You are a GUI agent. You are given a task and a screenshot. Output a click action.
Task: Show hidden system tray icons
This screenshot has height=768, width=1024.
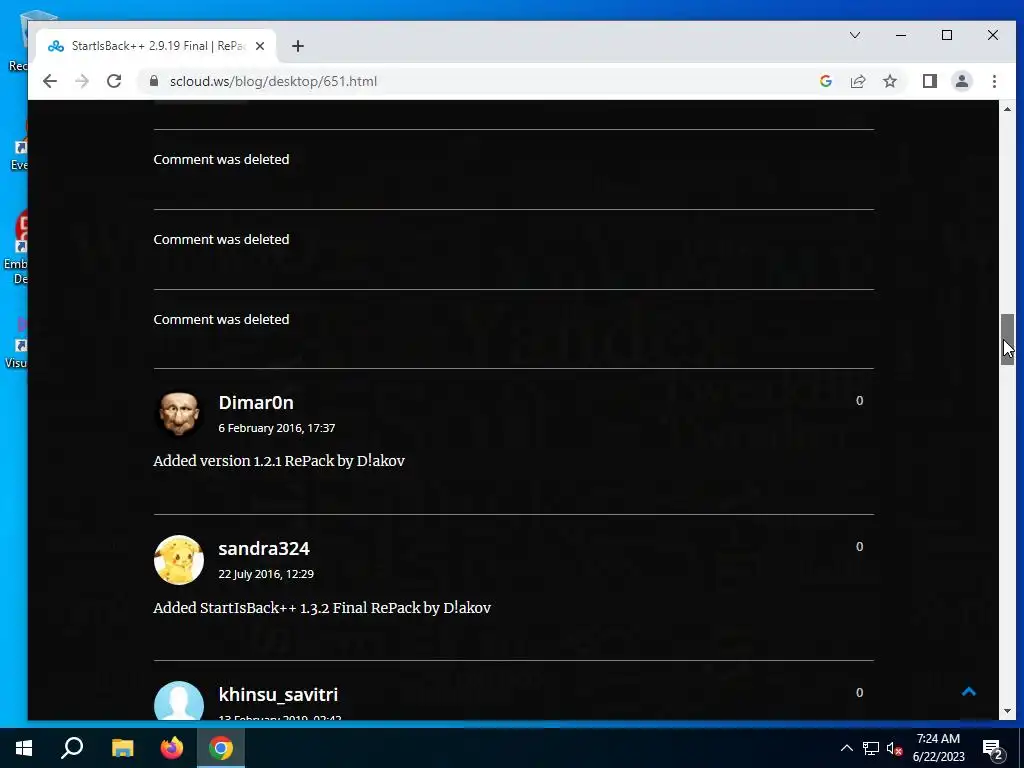[846, 748]
